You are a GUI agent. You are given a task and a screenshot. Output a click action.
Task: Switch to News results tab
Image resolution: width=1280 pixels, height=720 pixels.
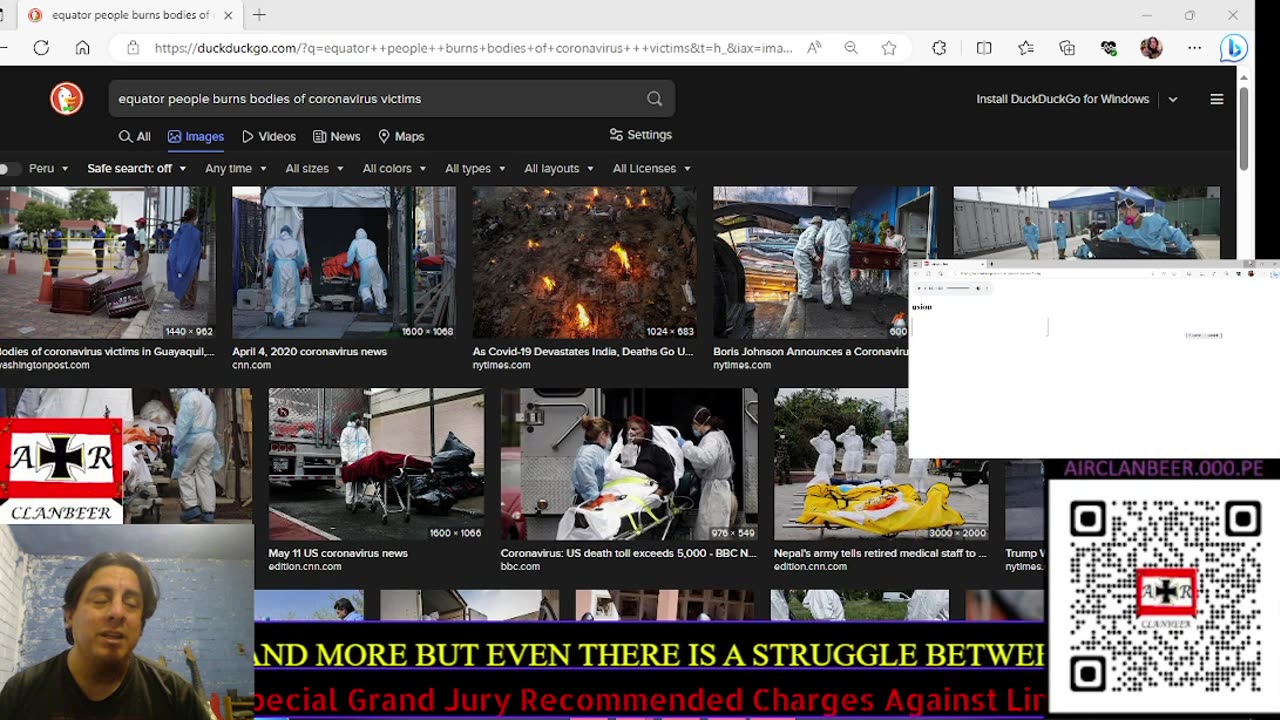click(x=336, y=136)
